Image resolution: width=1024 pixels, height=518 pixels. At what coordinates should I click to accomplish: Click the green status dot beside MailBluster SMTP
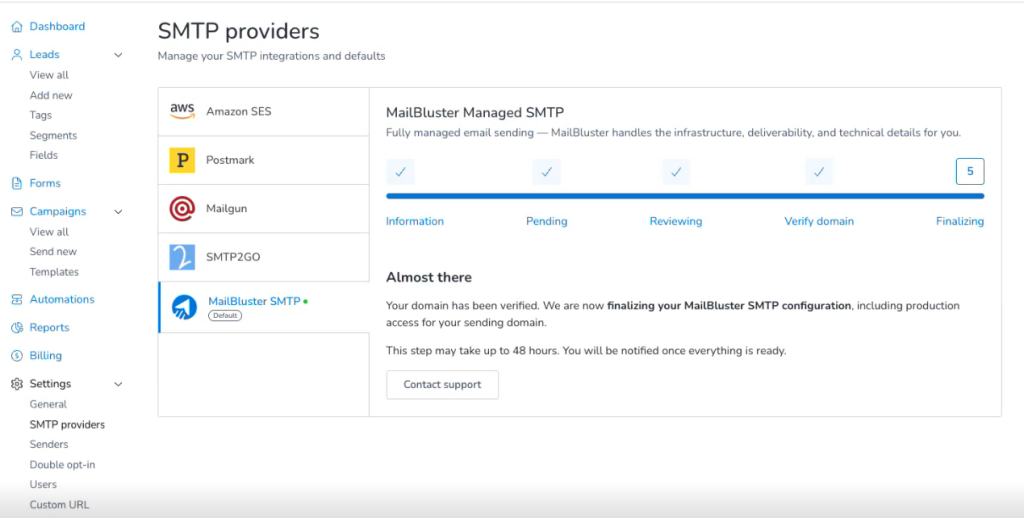pos(306,302)
